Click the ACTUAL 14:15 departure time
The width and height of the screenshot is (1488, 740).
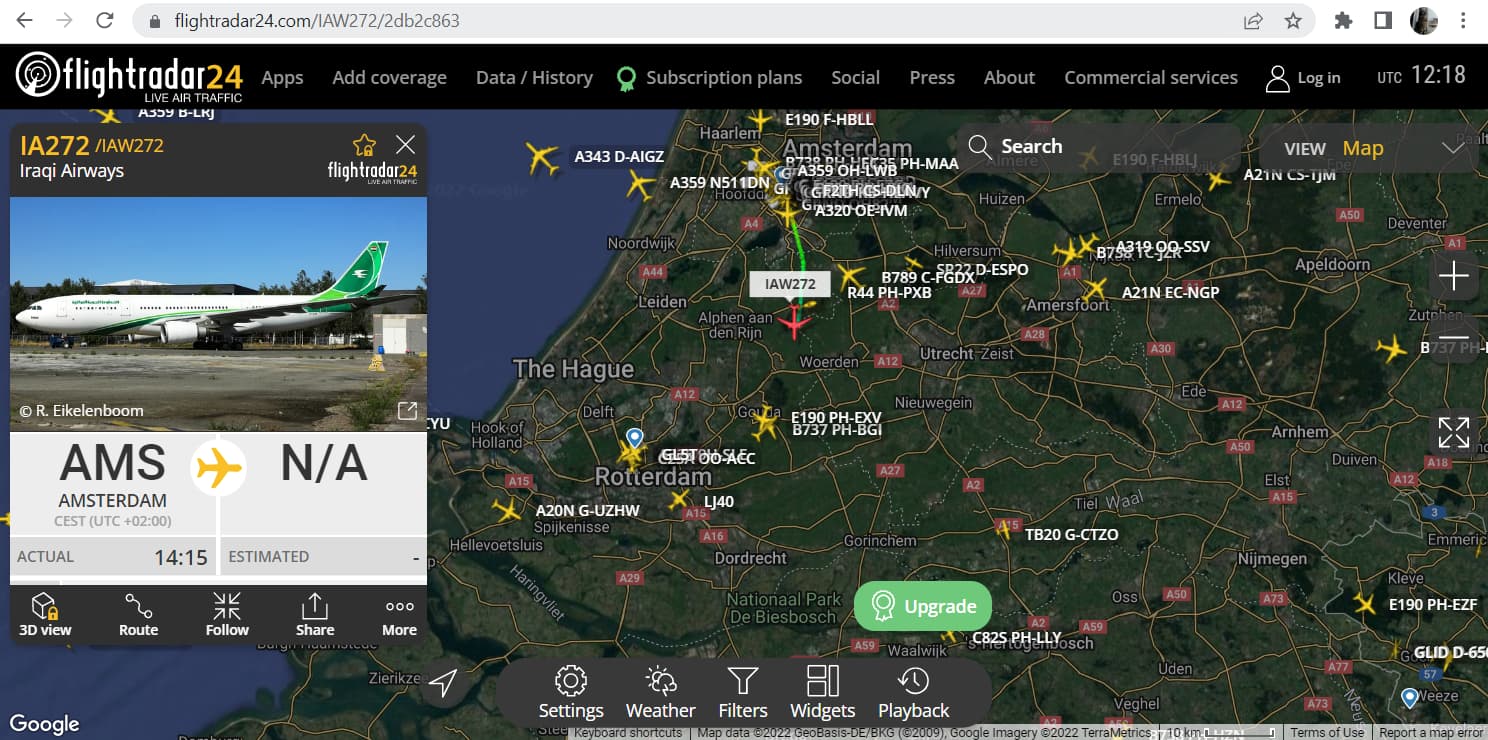click(x=112, y=557)
